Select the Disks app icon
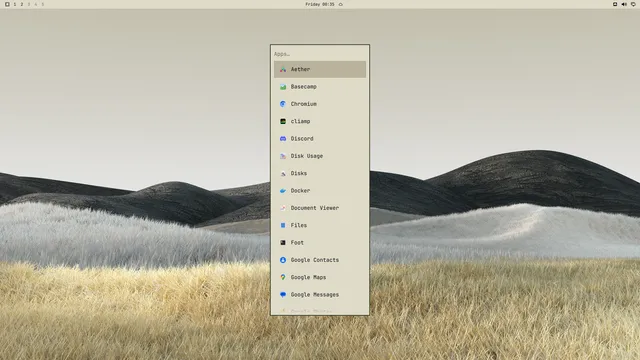The height and width of the screenshot is (360, 640). point(283,173)
